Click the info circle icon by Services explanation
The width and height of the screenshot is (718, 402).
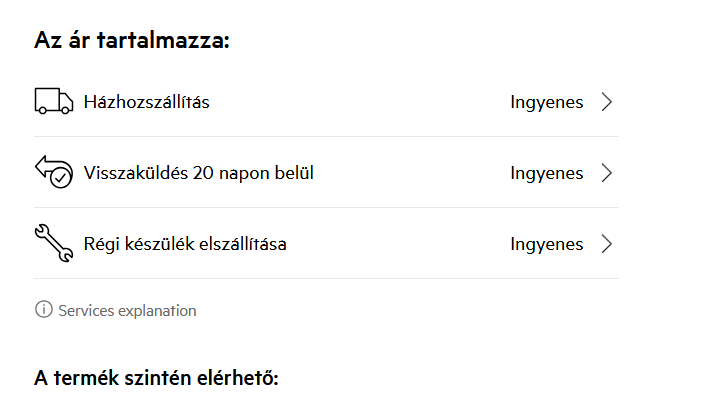[x=44, y=310]
